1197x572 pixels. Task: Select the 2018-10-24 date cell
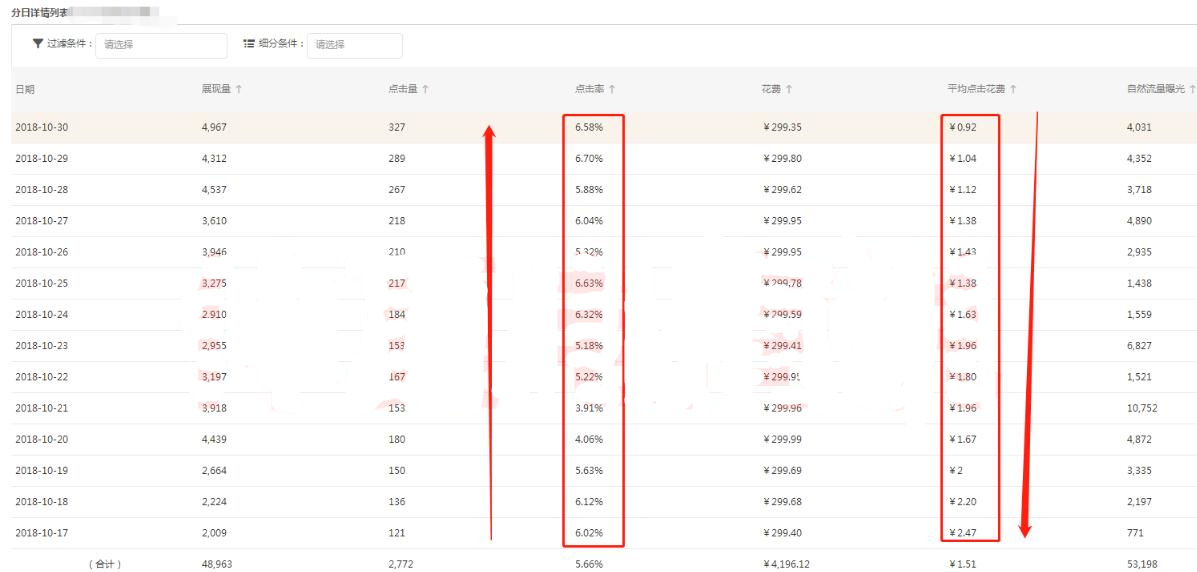point(42,315)
